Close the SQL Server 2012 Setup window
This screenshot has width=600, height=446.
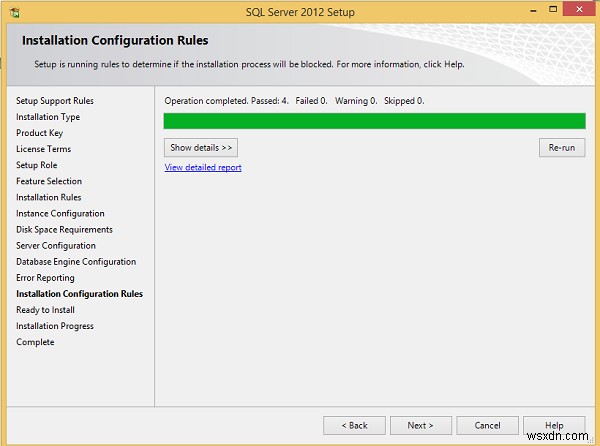(579, 9)
